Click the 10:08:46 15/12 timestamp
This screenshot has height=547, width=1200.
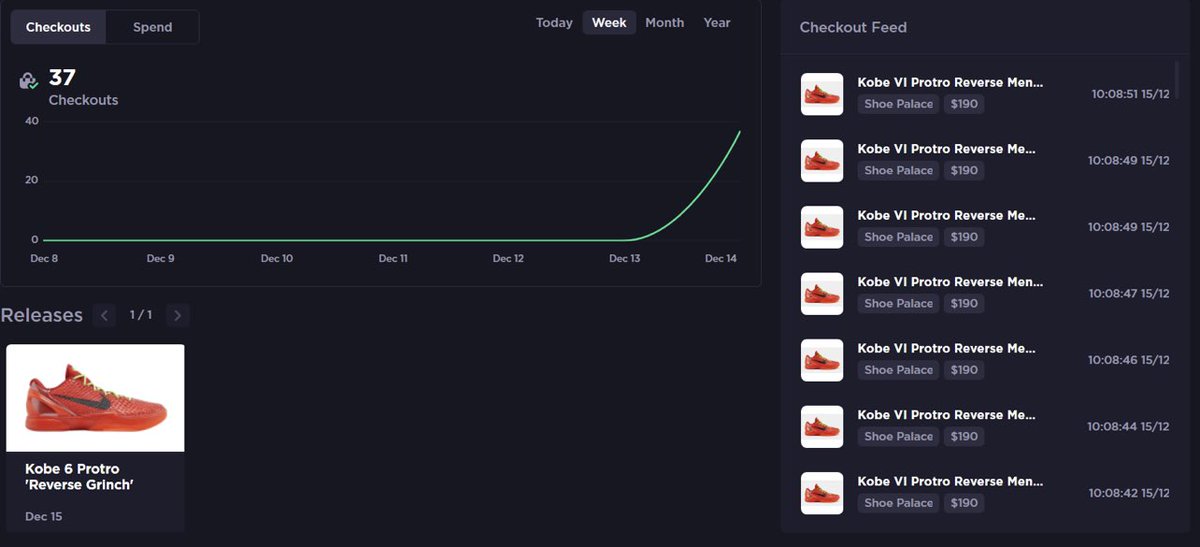click(1129, 360)
